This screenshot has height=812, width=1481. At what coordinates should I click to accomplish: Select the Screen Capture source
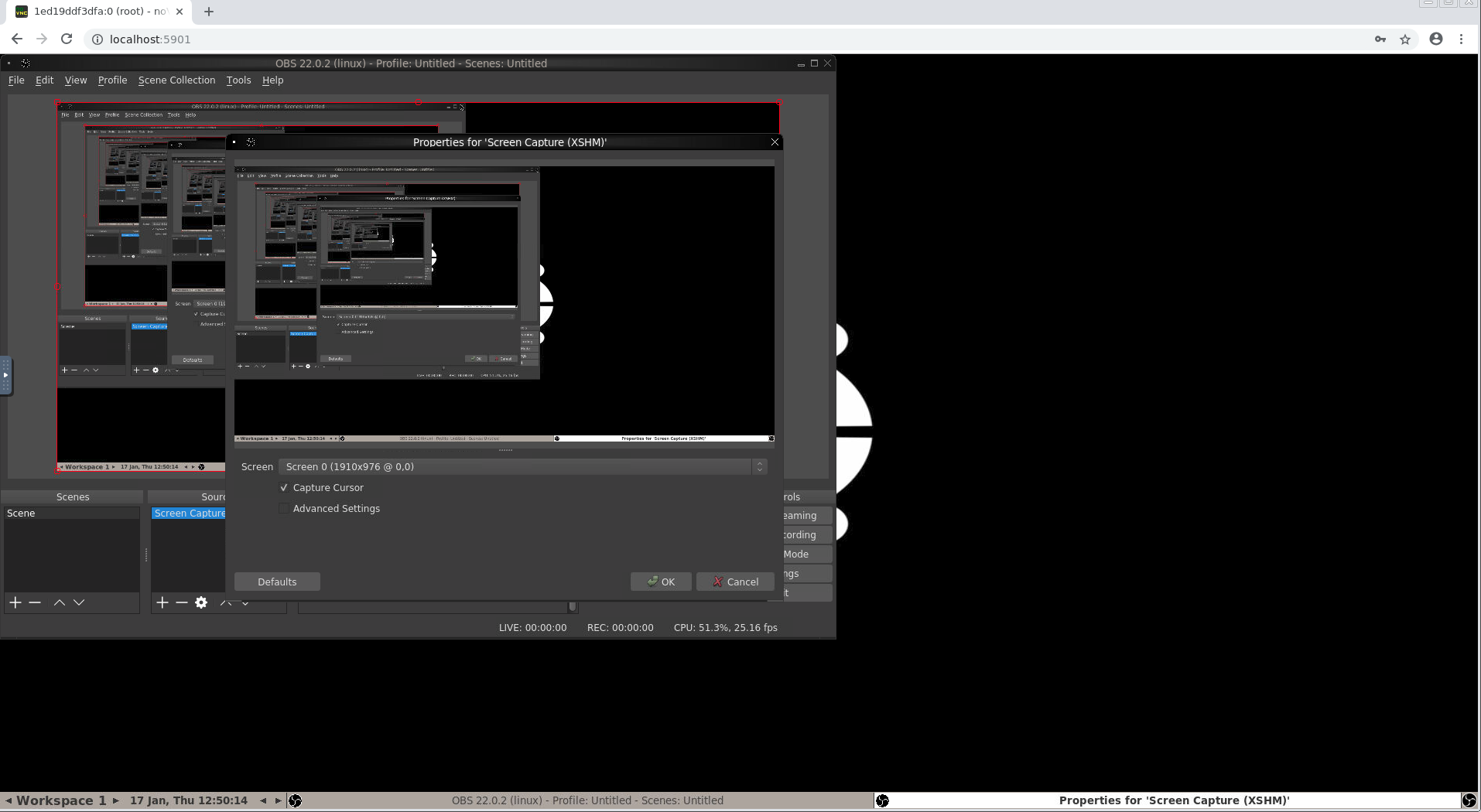coord(189,513)
